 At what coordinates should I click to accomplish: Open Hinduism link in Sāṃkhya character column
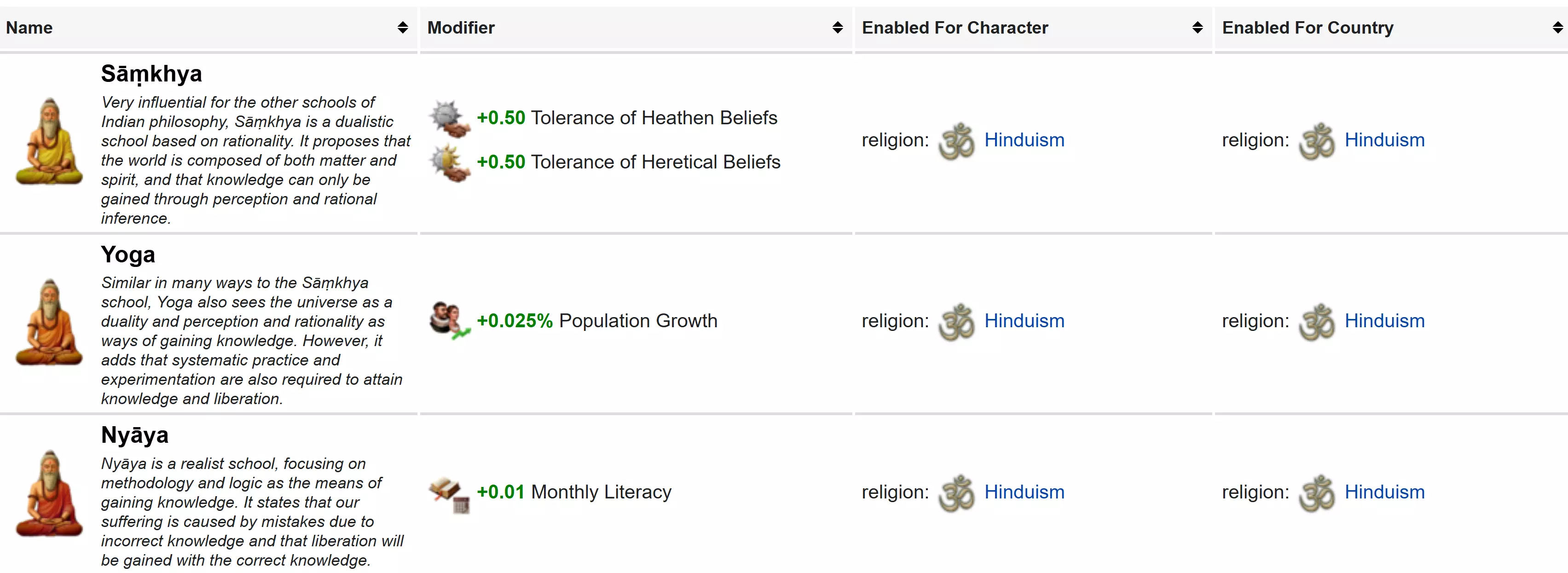1024,140
